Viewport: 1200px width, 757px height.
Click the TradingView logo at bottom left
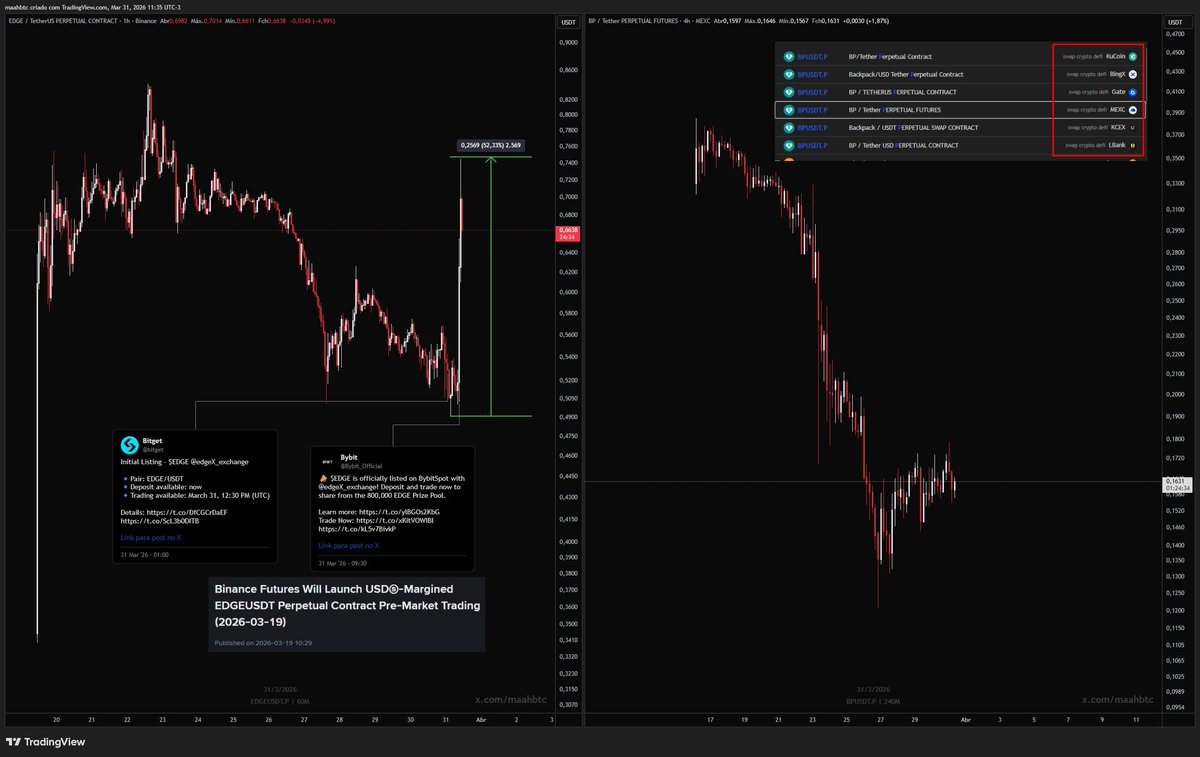[x=45, y=742]
